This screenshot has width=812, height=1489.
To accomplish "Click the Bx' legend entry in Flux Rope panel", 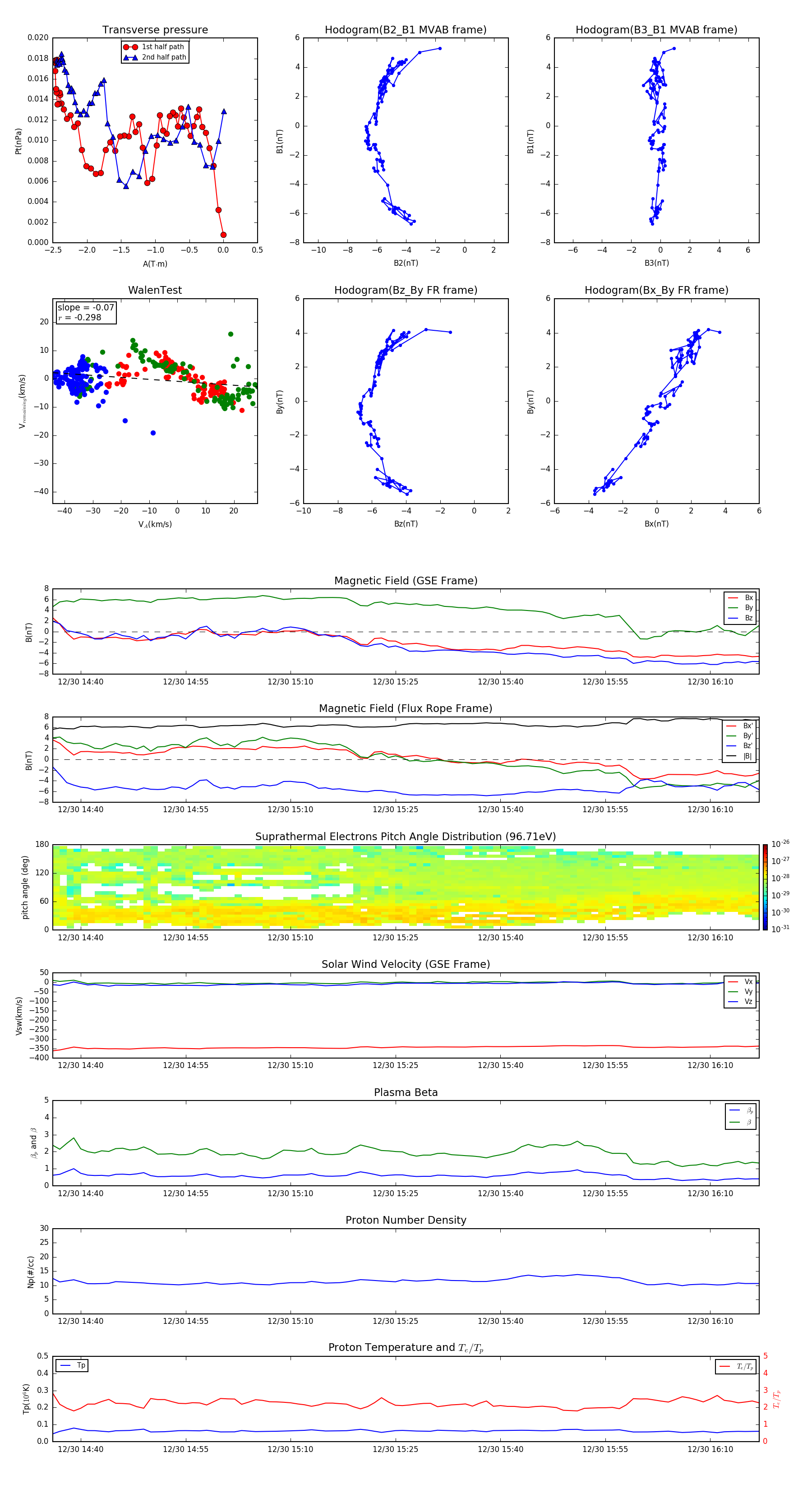I will tap(740, 726).
